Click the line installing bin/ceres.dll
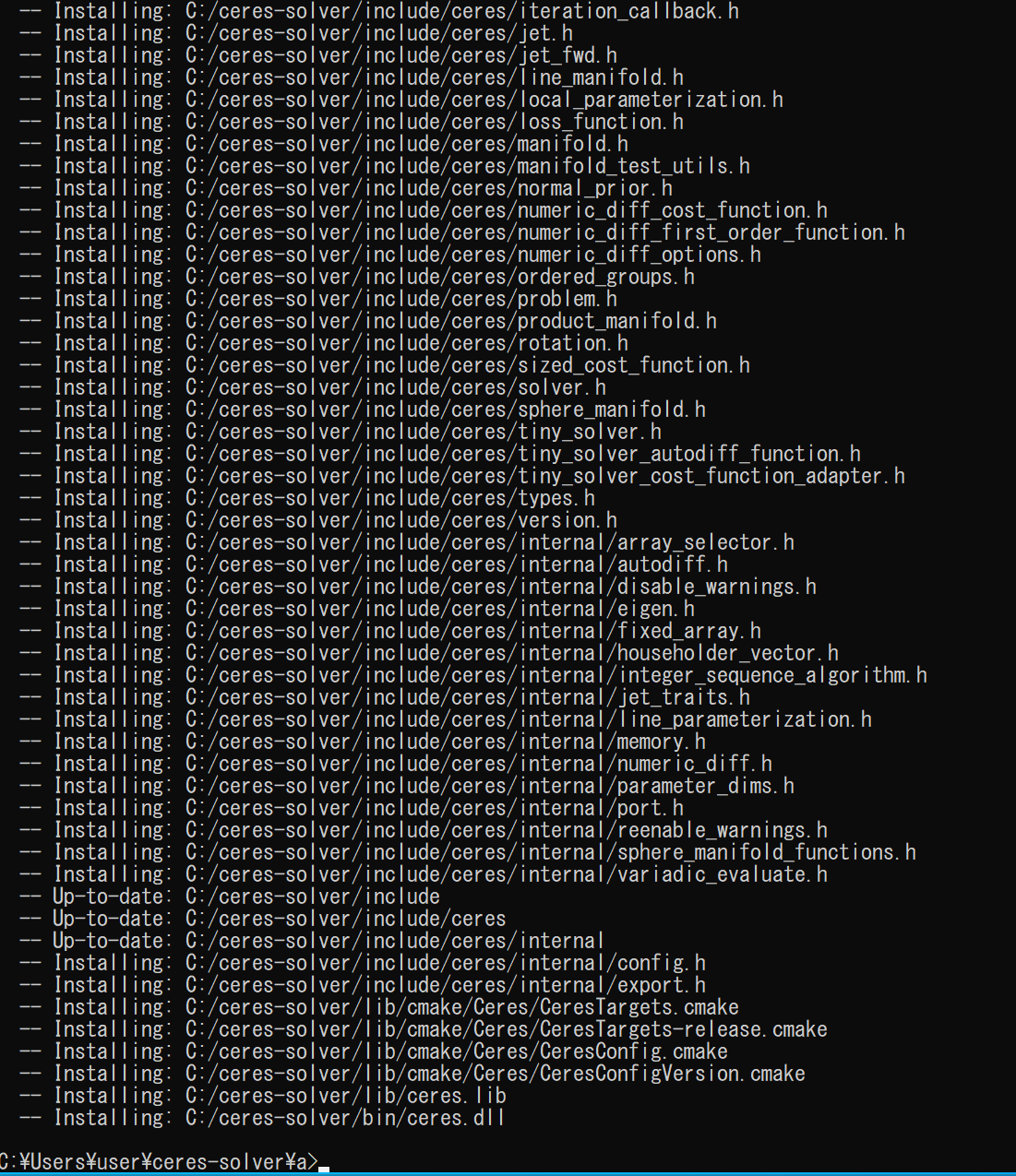1016x1176 pixels. [262, 1118]
